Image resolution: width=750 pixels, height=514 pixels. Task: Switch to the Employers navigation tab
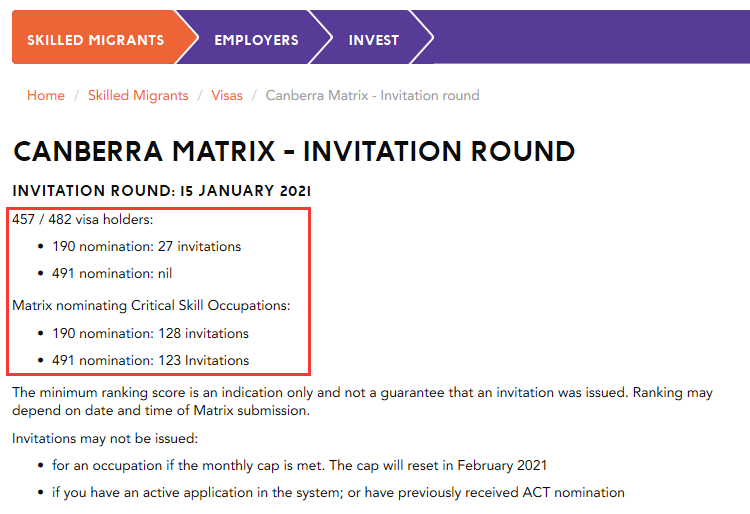pos(256,40)
